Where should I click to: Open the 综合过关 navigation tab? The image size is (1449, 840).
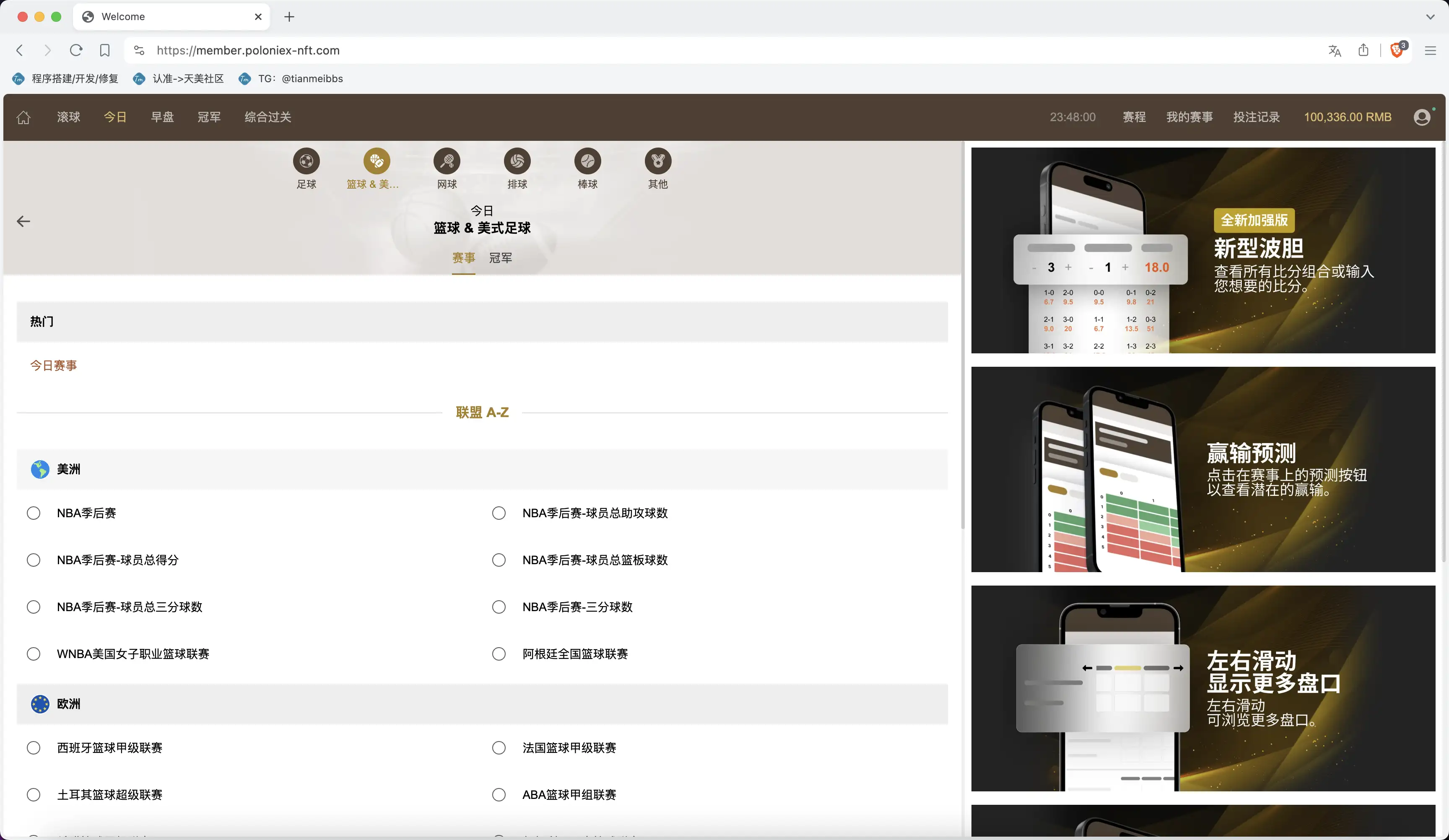tap(267, 117)
